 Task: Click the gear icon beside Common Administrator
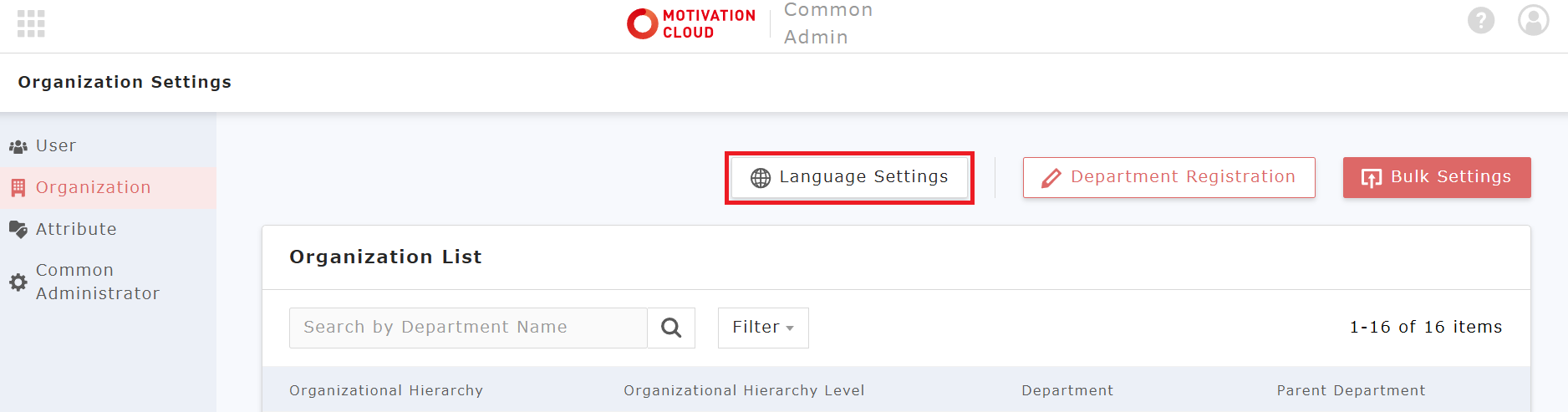(18, 282)
